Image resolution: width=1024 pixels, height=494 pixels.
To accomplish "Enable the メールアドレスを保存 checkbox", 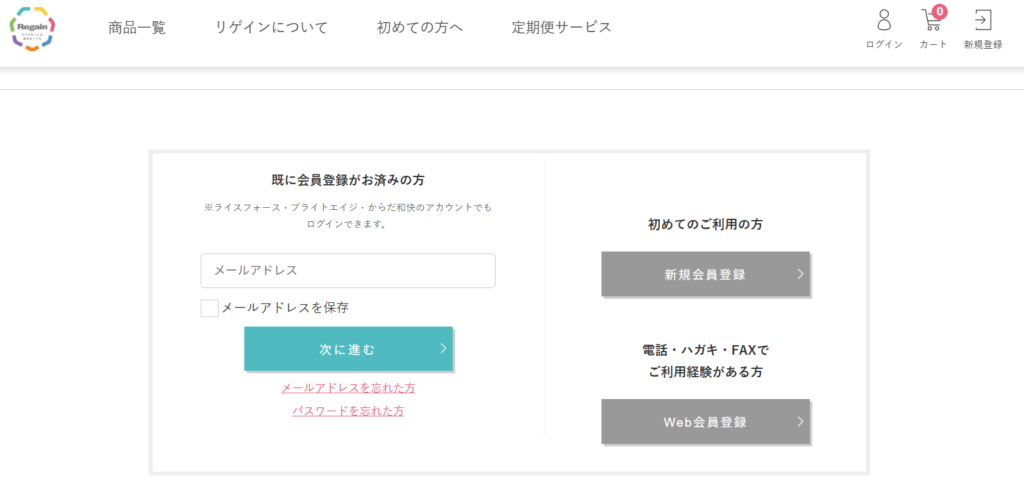I will point(210,308).
